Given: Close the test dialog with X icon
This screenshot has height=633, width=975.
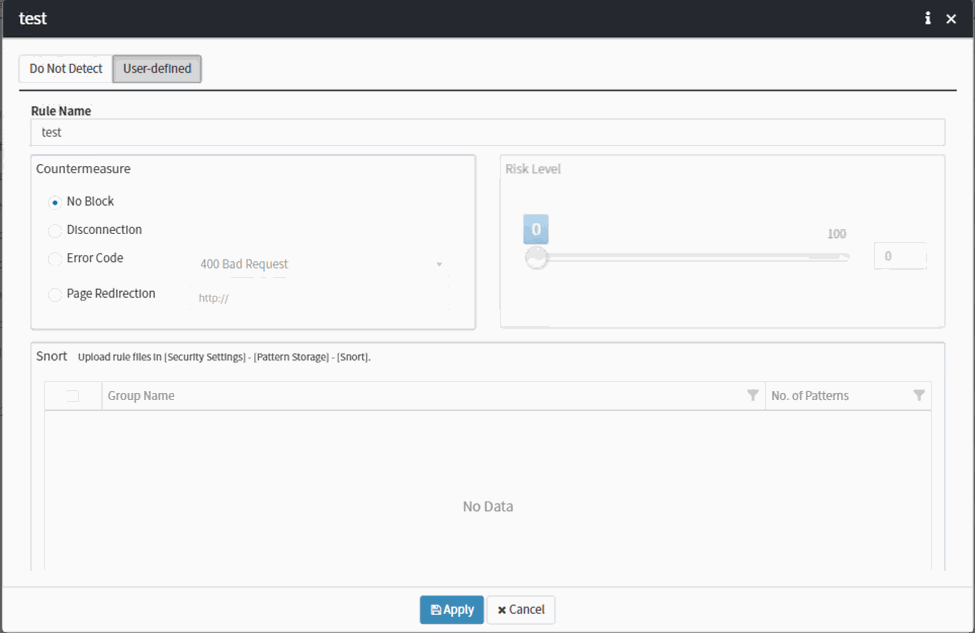Looking at the screenshot, I should (951, 19).
